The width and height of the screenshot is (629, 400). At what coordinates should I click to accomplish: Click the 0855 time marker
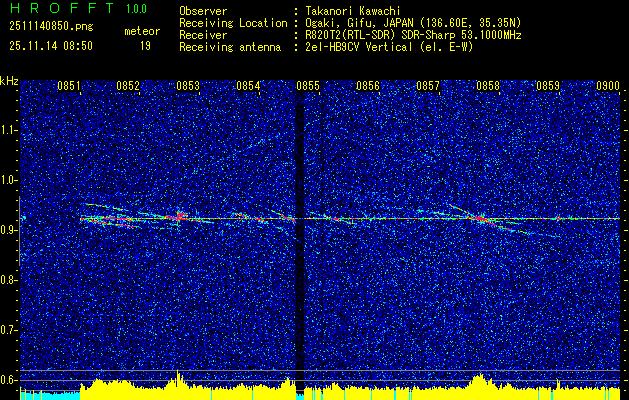coord(308,85)
